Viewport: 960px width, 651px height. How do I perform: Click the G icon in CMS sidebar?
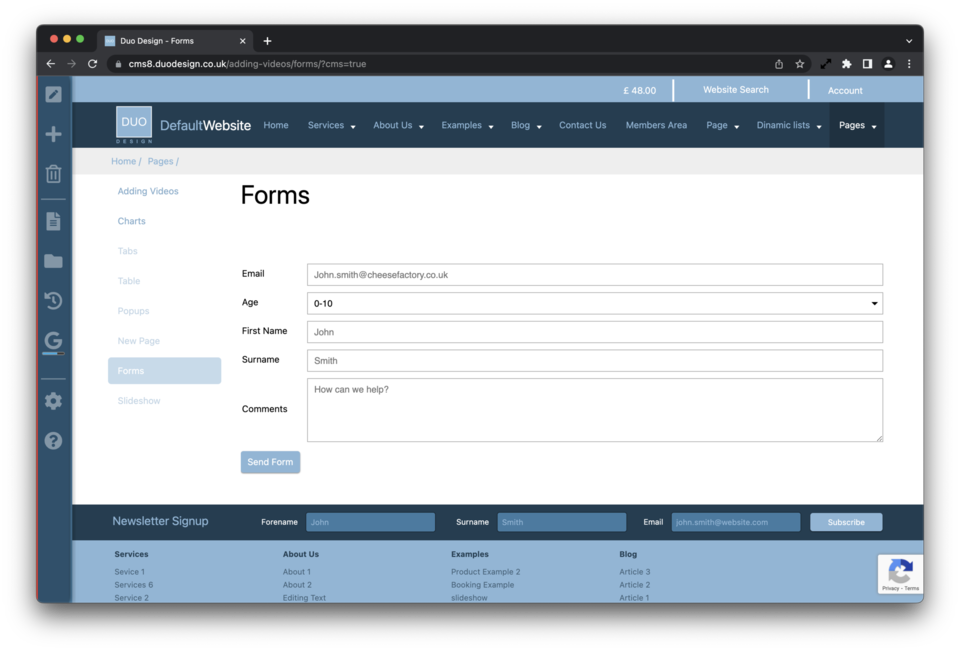53,341
